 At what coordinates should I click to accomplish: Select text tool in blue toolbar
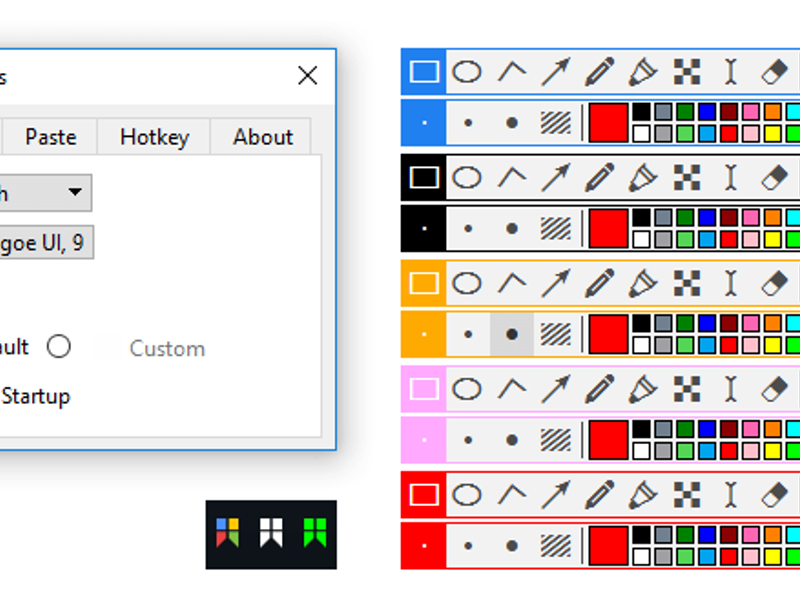[x=731, y=71]
